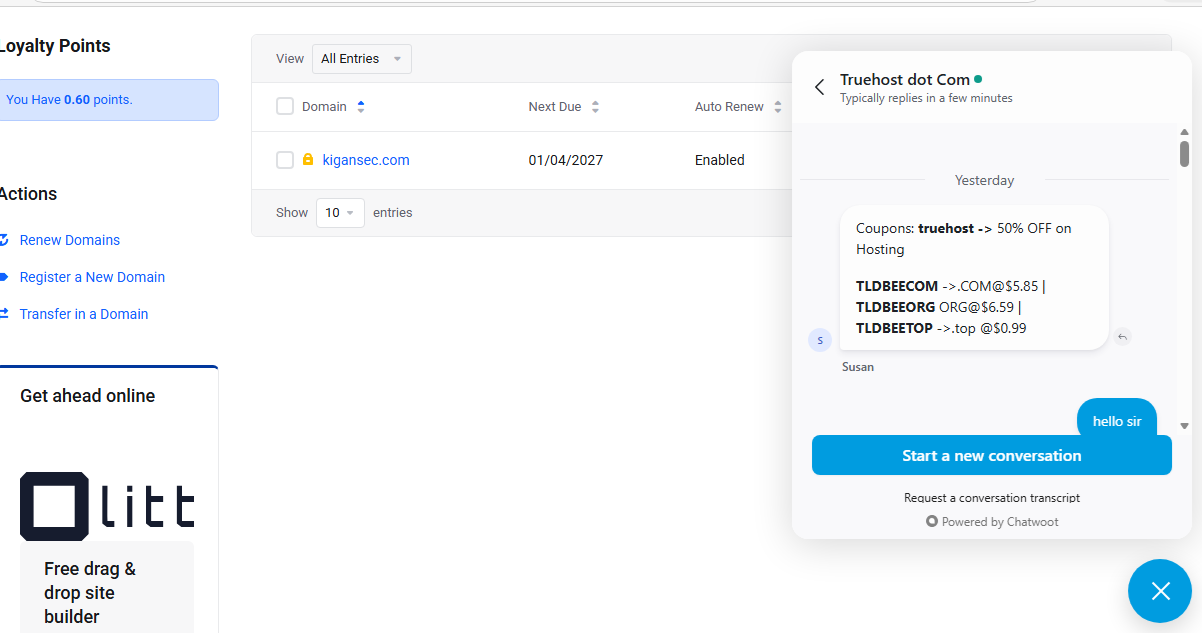Click the Get ahead online heading
The image size is (1202, 633).
click(x=88, y=396)
